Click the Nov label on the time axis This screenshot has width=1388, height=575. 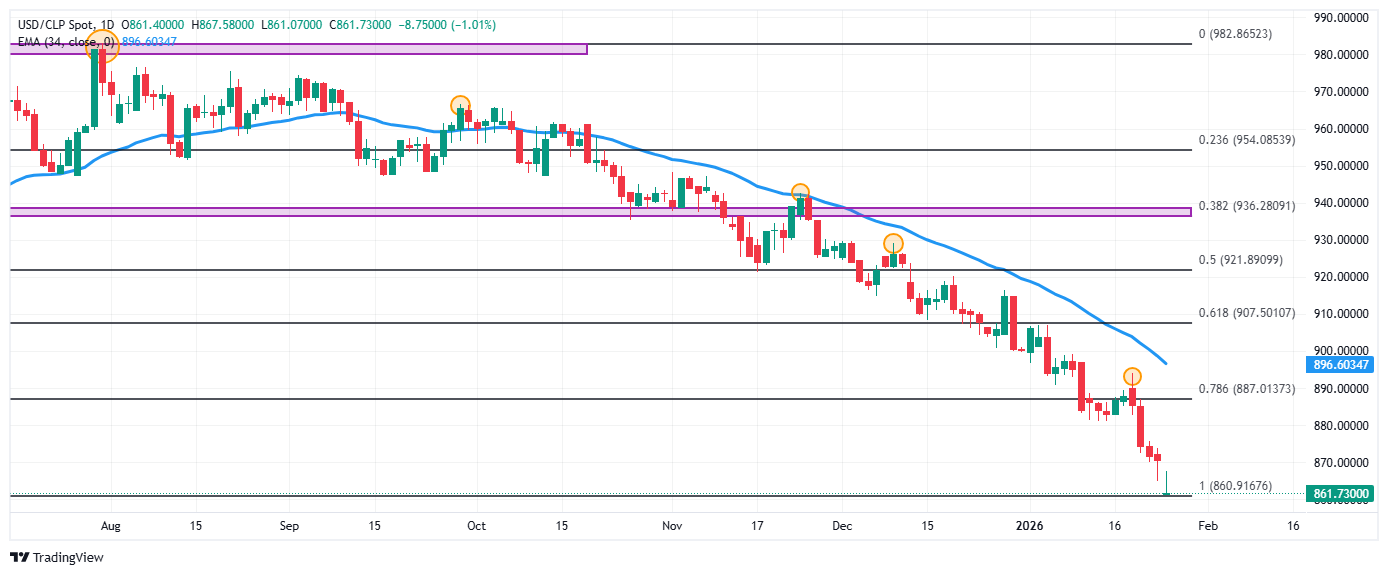671,525
